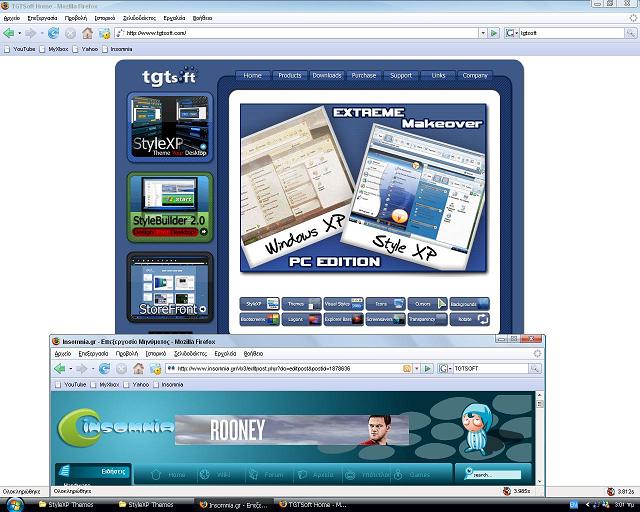The width and height of the screenshot is (640, 512).
Task: Open the Transparency feature button
Action: tap(427, 319)
